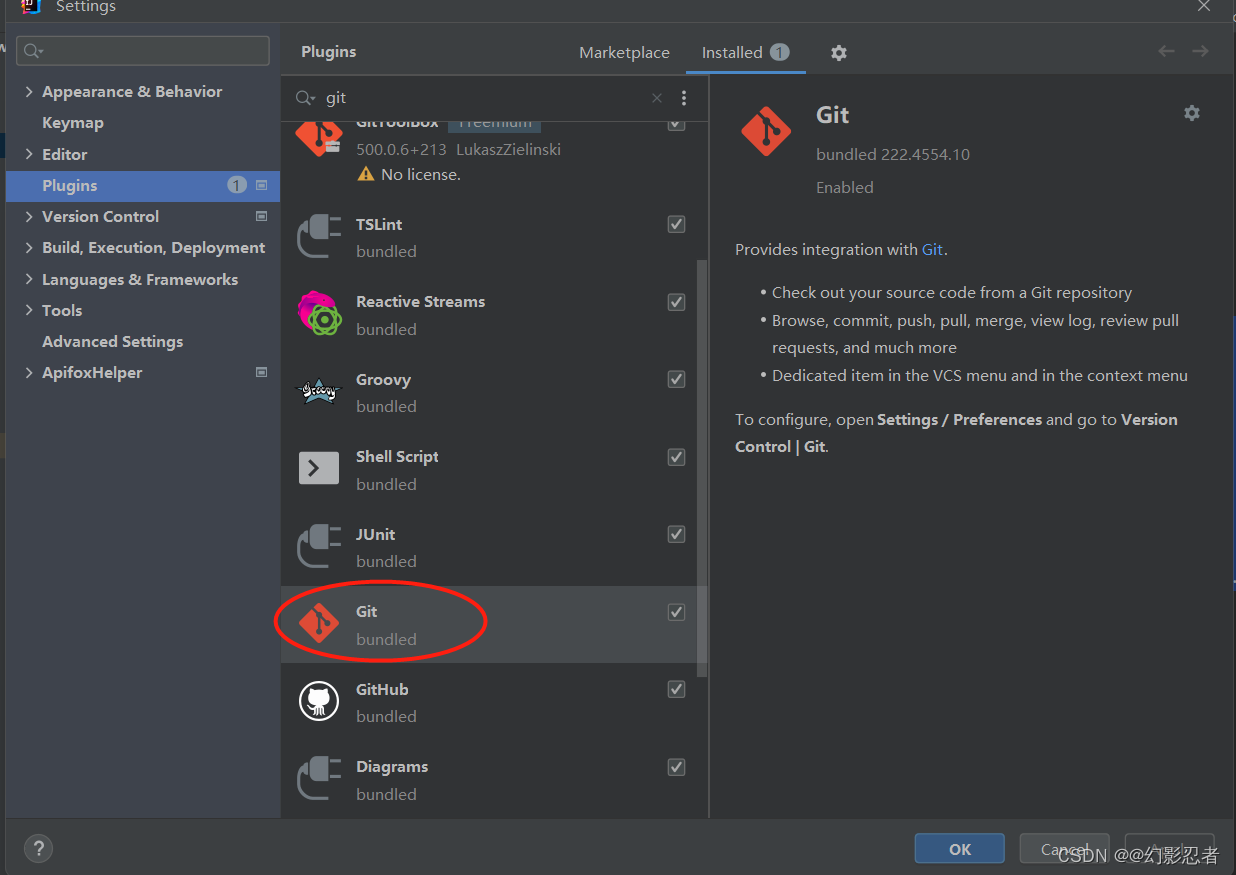This screenshot has width=1236, height=875.
Task: Navigate back with the left arrow
Action: click(x=1166, y=51)
